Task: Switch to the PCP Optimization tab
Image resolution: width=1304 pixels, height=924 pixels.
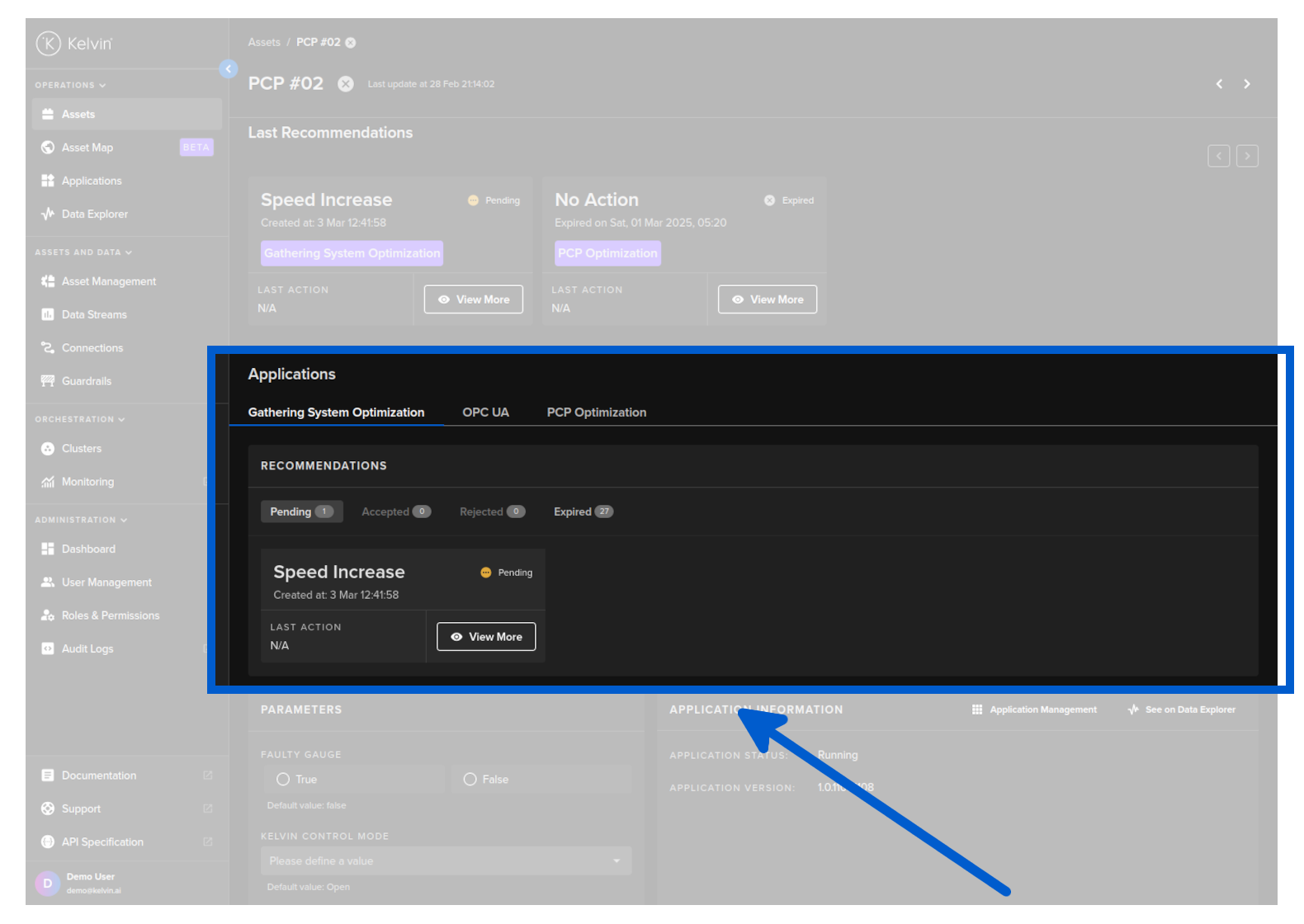Action: tap(596, 412)
